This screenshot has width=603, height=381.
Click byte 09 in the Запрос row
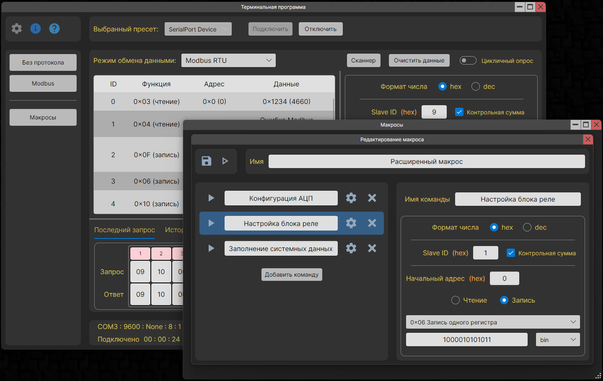tap(140, 272)
